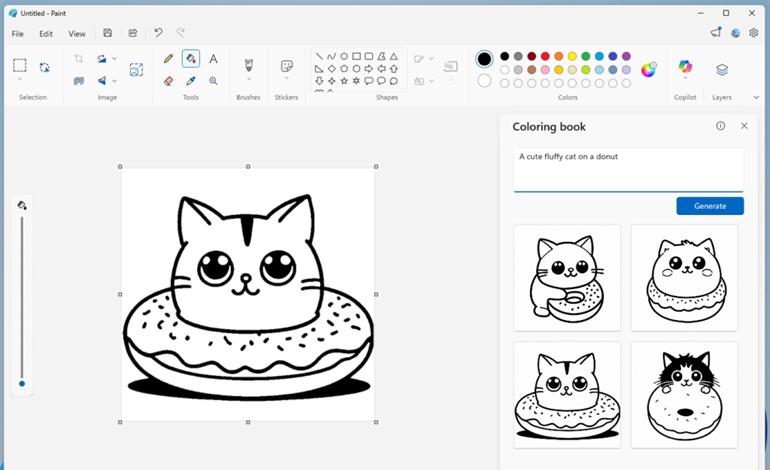
Task: Activate the Magnifier zoom tool
Action: (213, 81)
